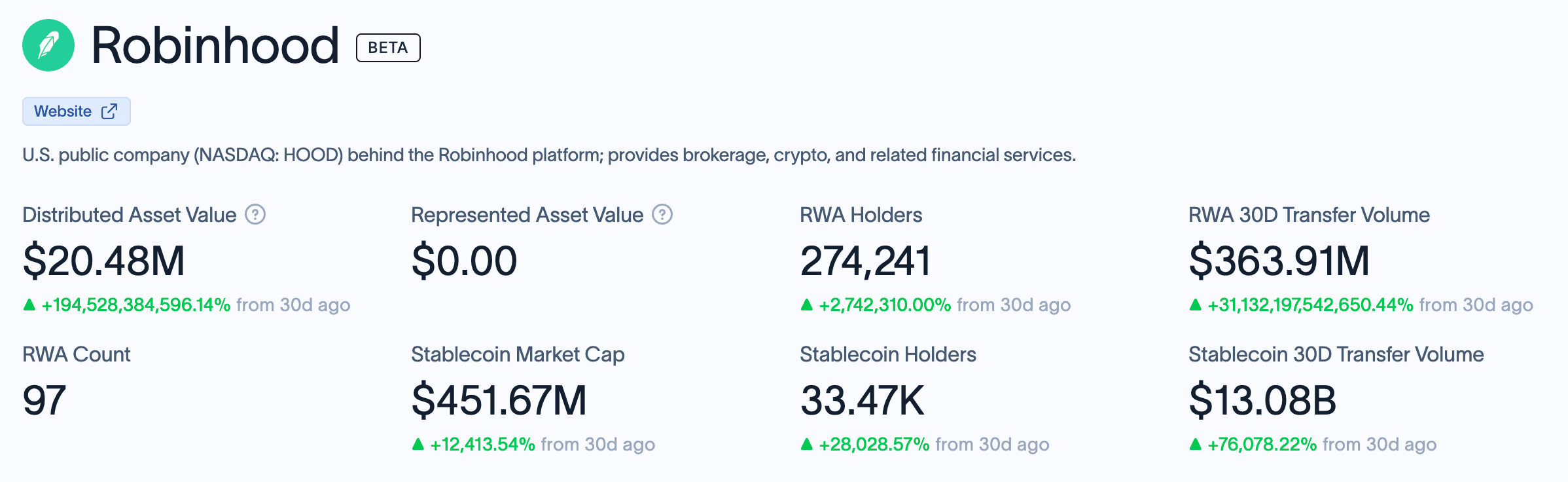1568x482 pixels.
Task: Click the Stablecoin Holders label
Action: click(888, 354)
